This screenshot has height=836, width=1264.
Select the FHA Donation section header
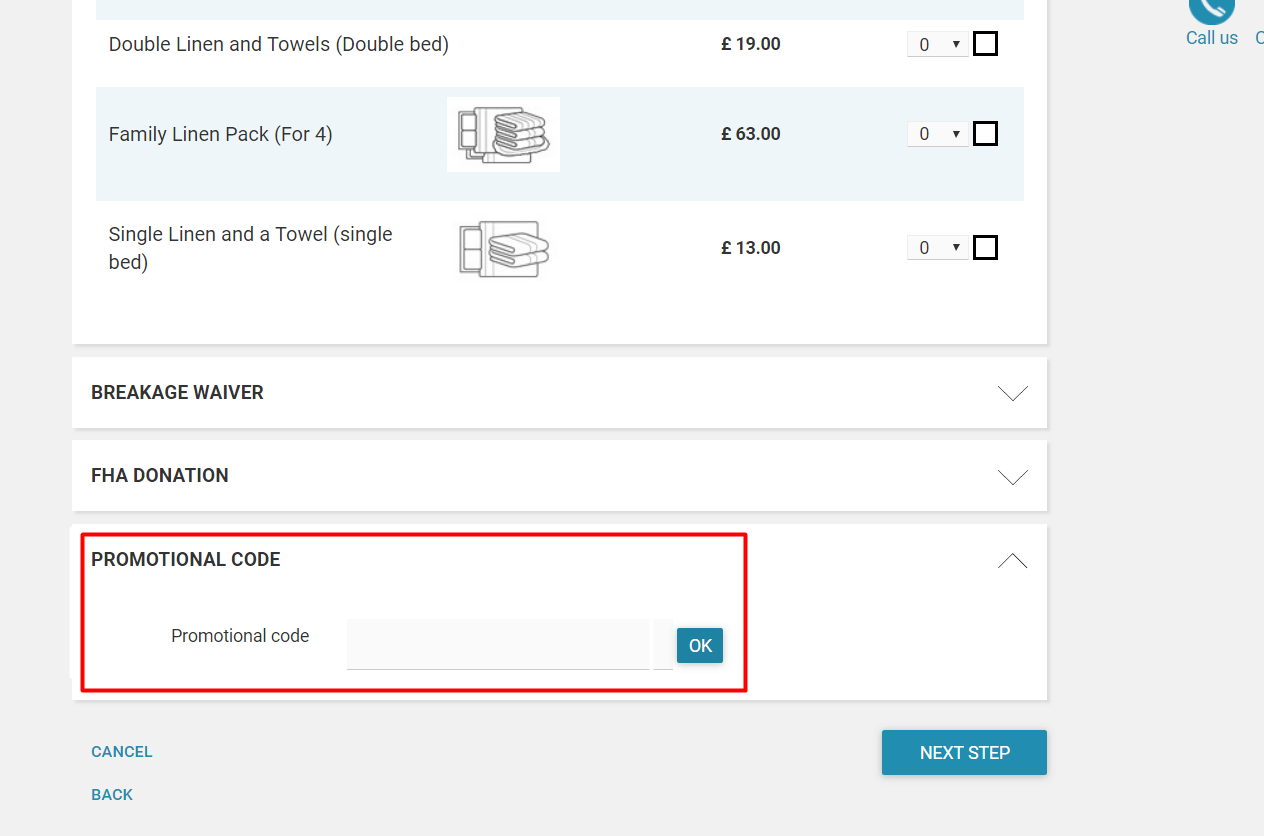point(159,475)
